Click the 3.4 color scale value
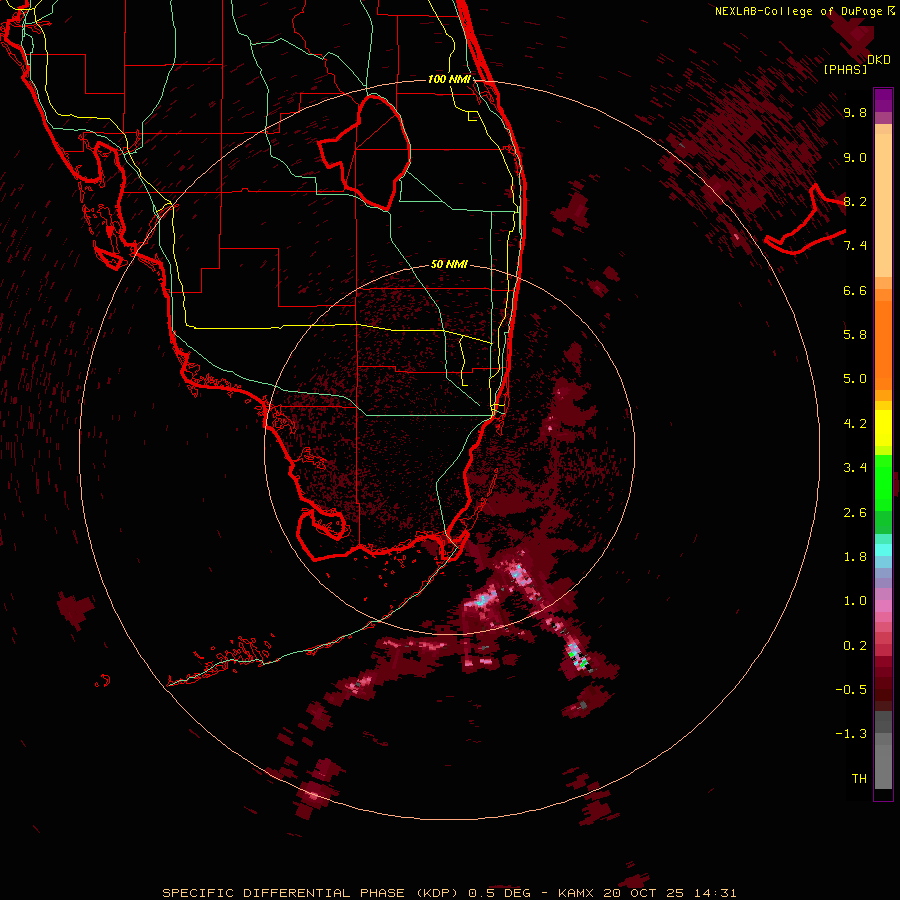This screenshot has height=900, width=900. (855, 468)
